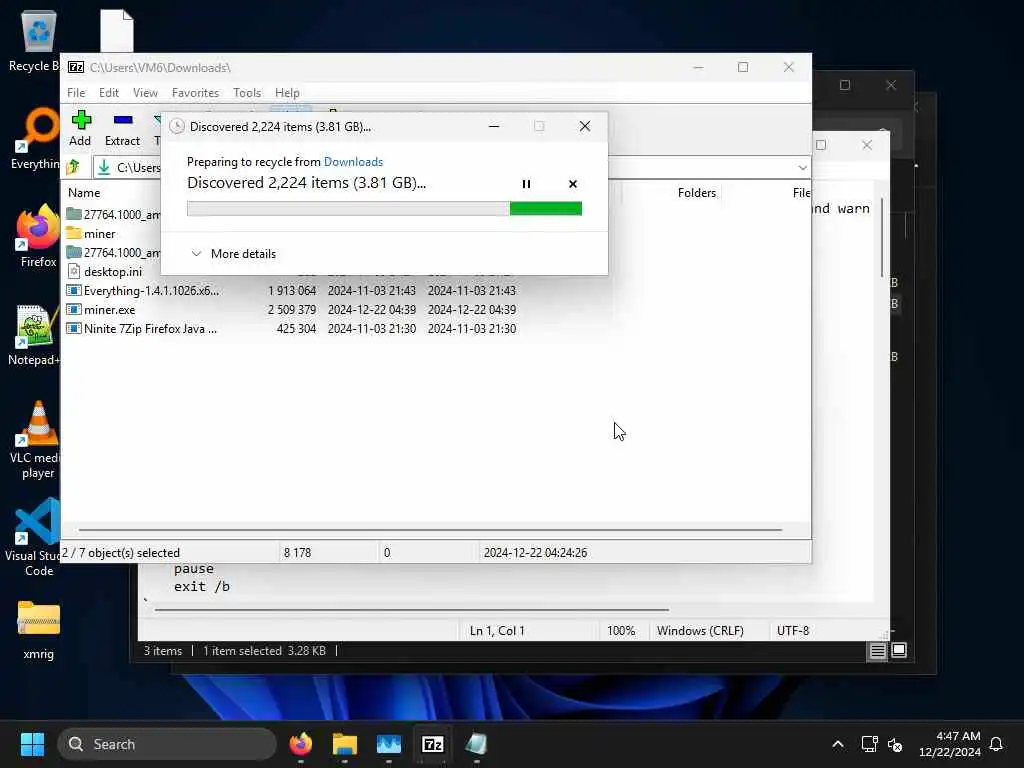Open the View menu in 7-Zip
Image resolution: width=1024 pixels, height=768 pixels.
[x=146, y=93]
